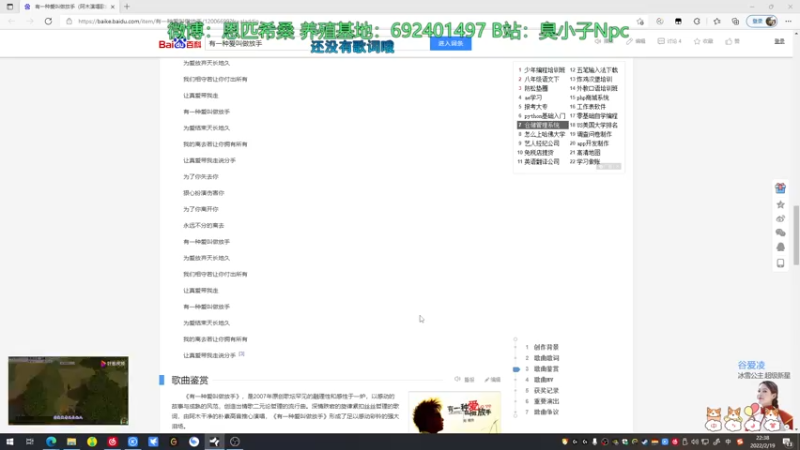800x450 pixels.
Task: Open File Explorer from taskbar
Action: (71, 442)
